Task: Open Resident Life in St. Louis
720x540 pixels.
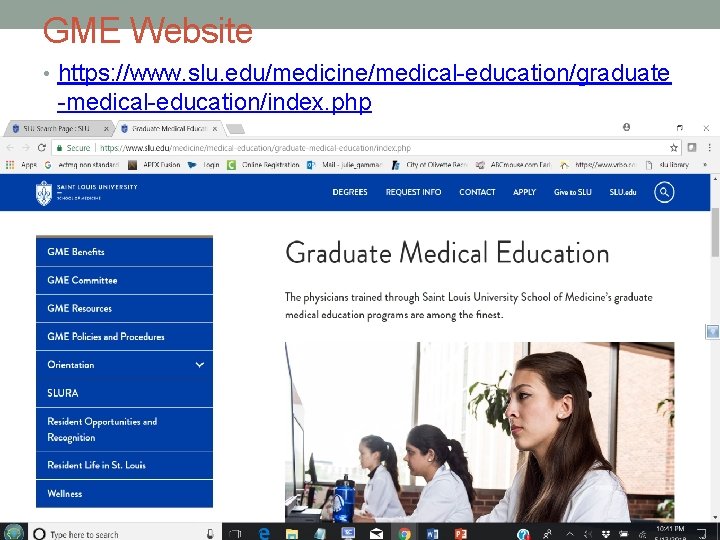Action: [124, 465]
